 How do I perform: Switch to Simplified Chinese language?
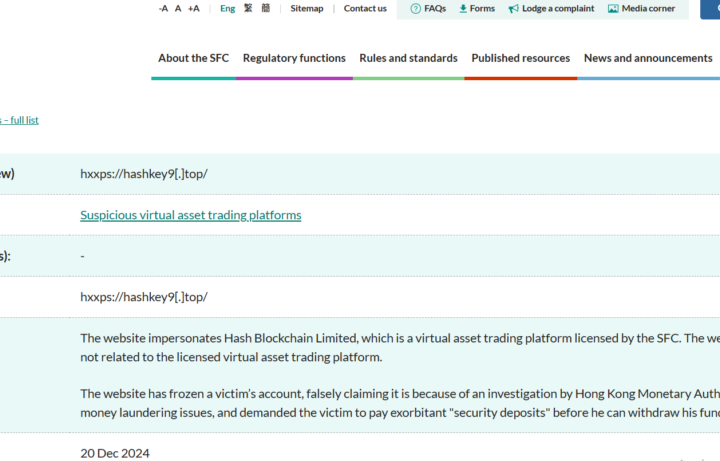point(266,8)
